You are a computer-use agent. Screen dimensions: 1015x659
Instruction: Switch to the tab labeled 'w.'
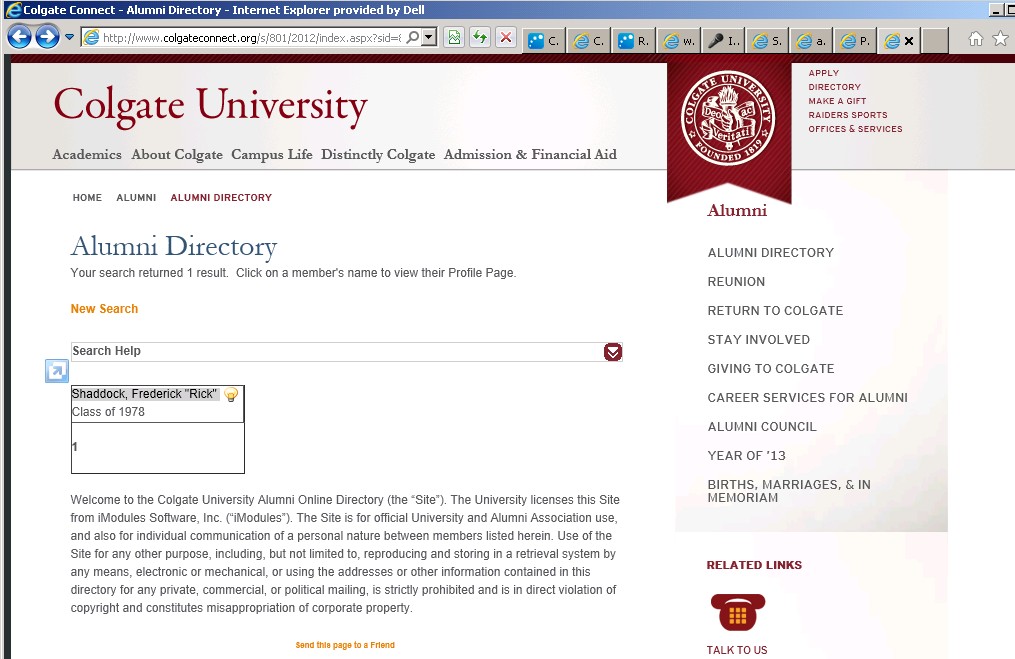point(679,40)
